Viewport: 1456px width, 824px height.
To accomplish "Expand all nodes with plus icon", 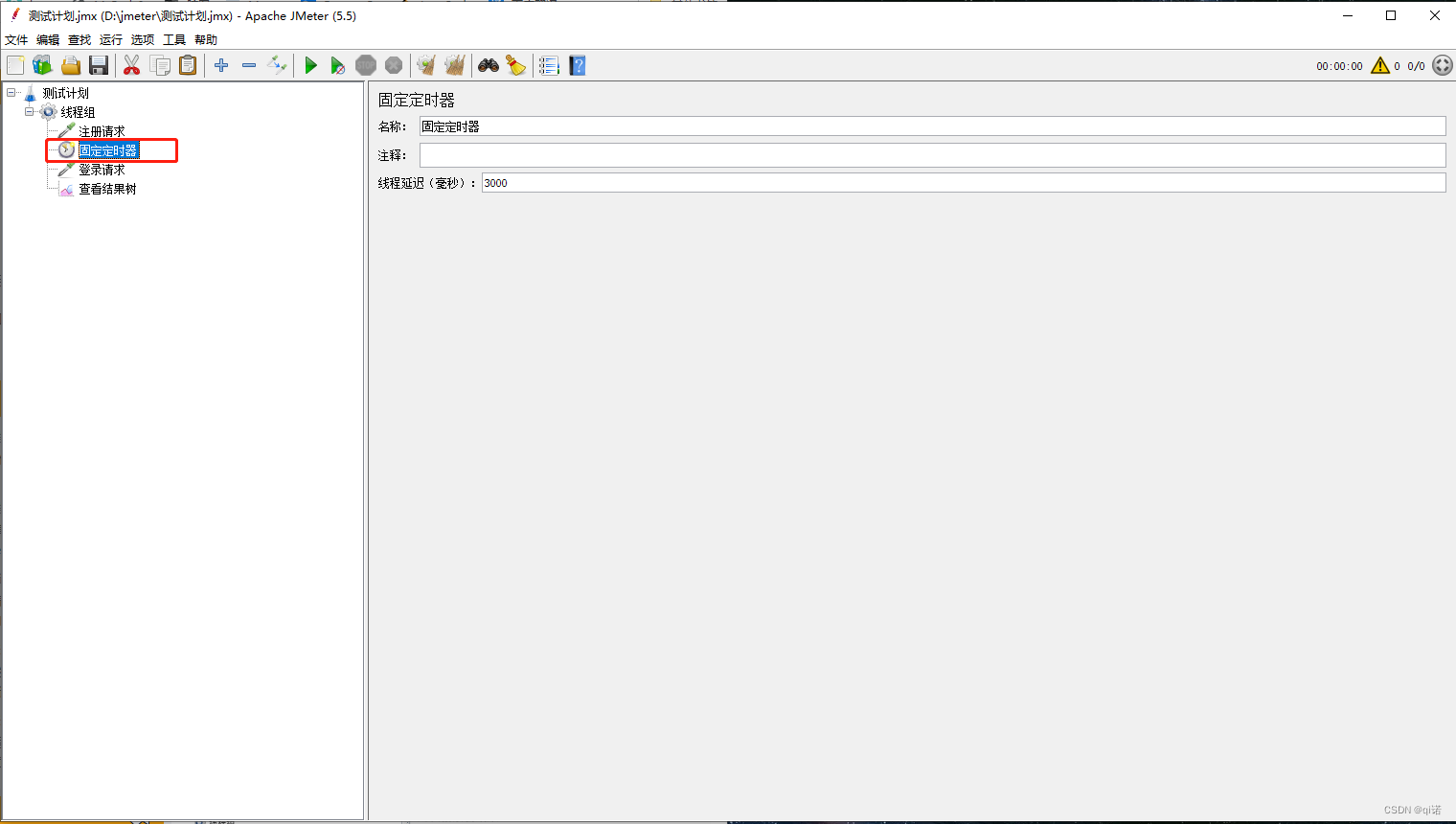I will pyautogui.click(x=221, y=65).
